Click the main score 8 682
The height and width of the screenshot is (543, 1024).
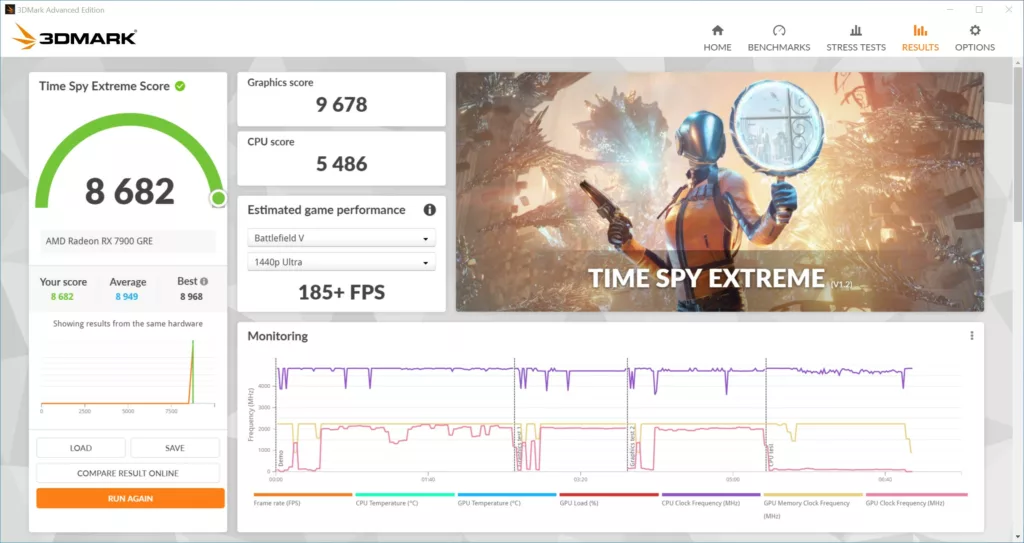coord(130,191)
